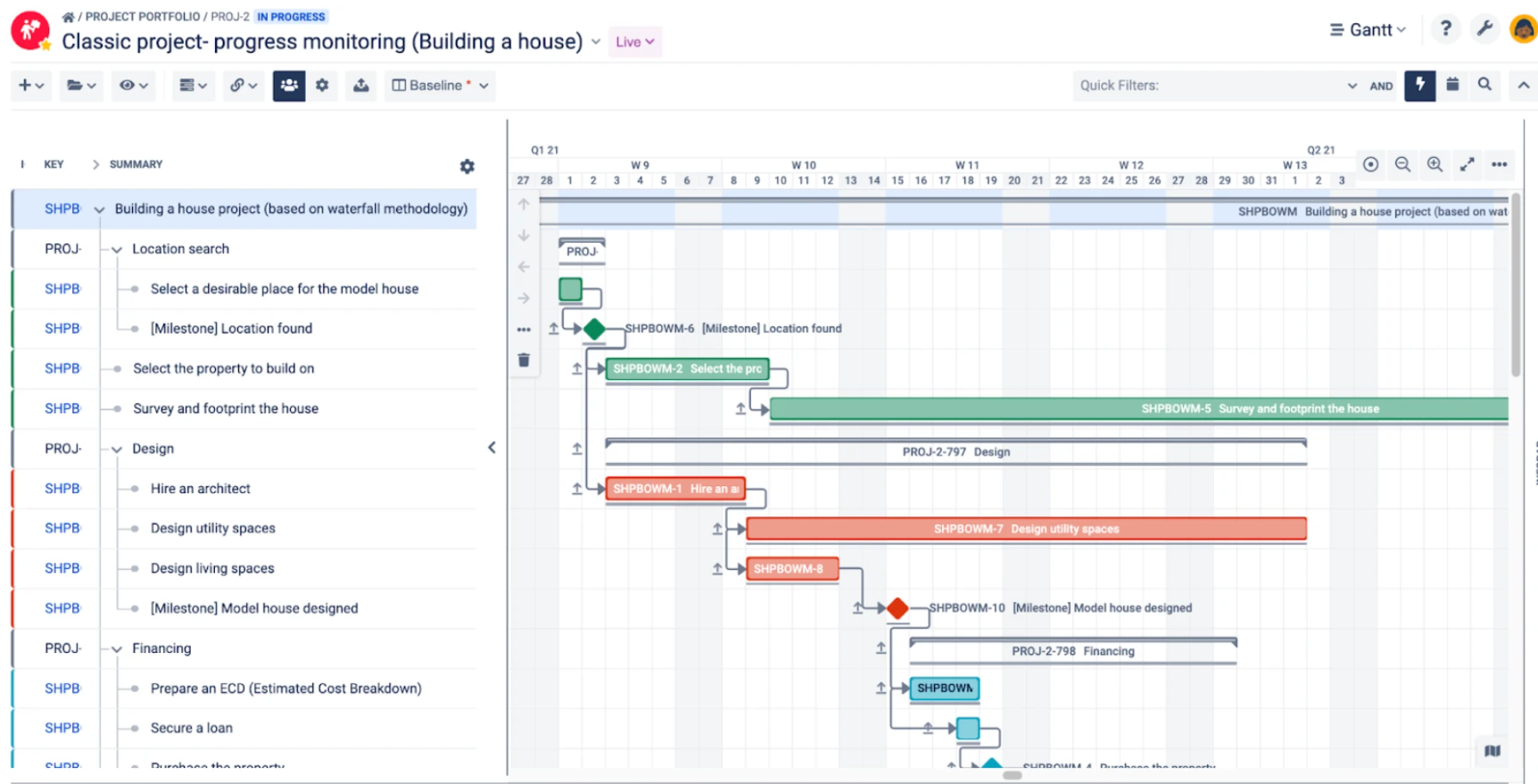The height and width of the screenshot is (784, 1538).
Task: Toggle the lightning bolt quick filter button
Action: 1419,86
